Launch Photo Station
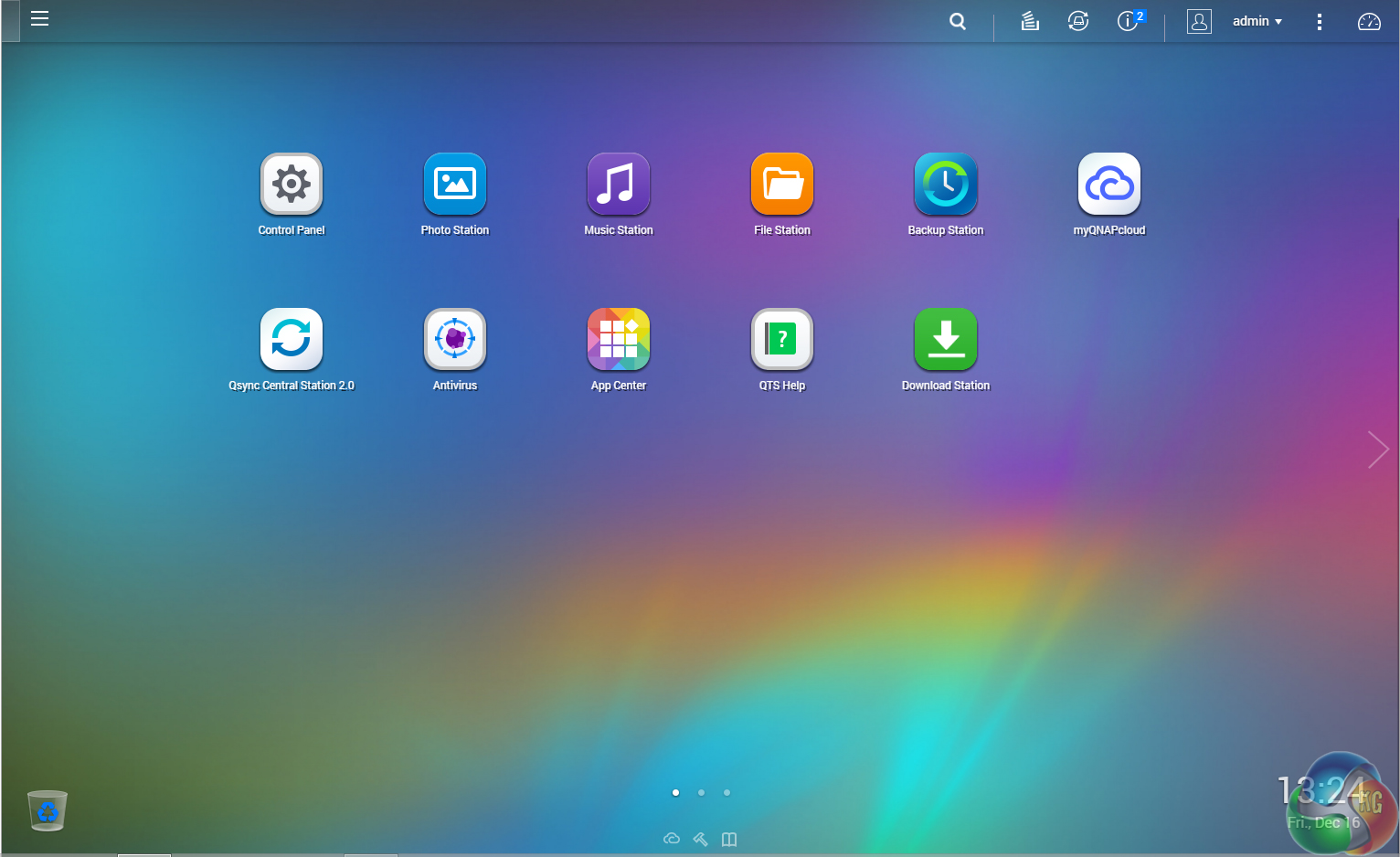Viewport: 1400px width, 857px height. tap(455, 185)
